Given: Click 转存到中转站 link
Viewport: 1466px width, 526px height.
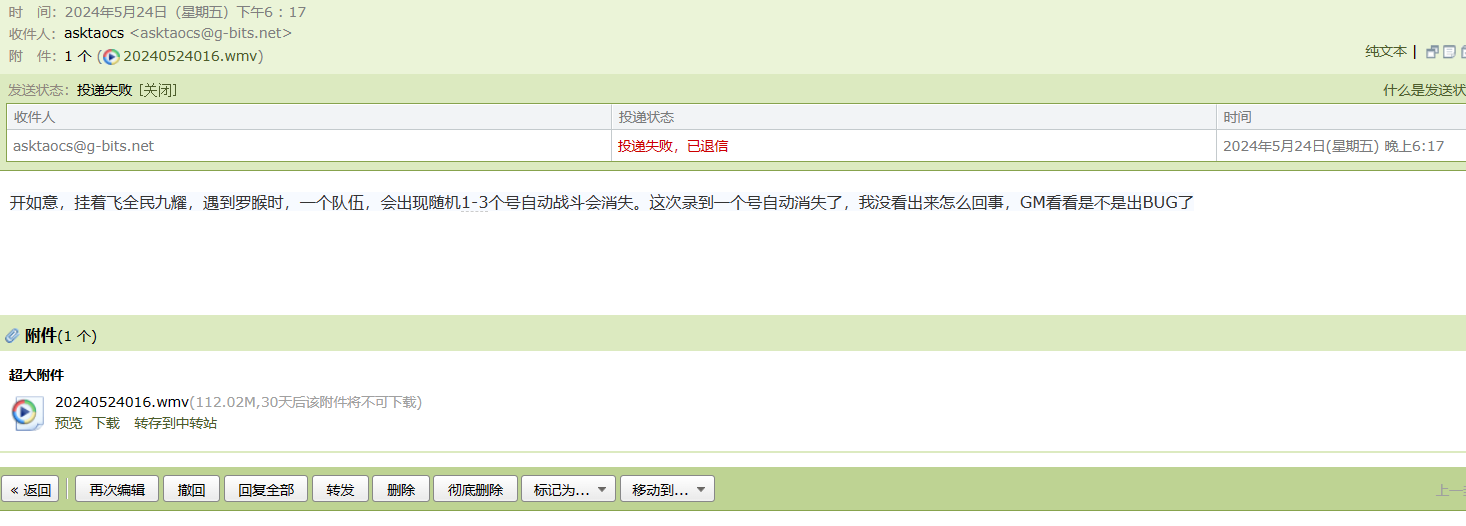Looking at the screenshot, I should pos(175,423).
